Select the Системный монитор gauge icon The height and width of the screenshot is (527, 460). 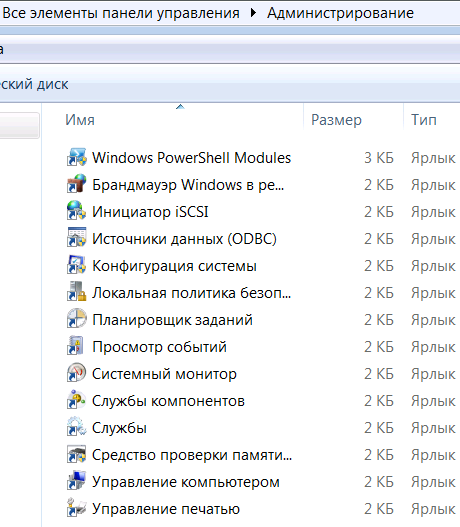tap(77, 373)
